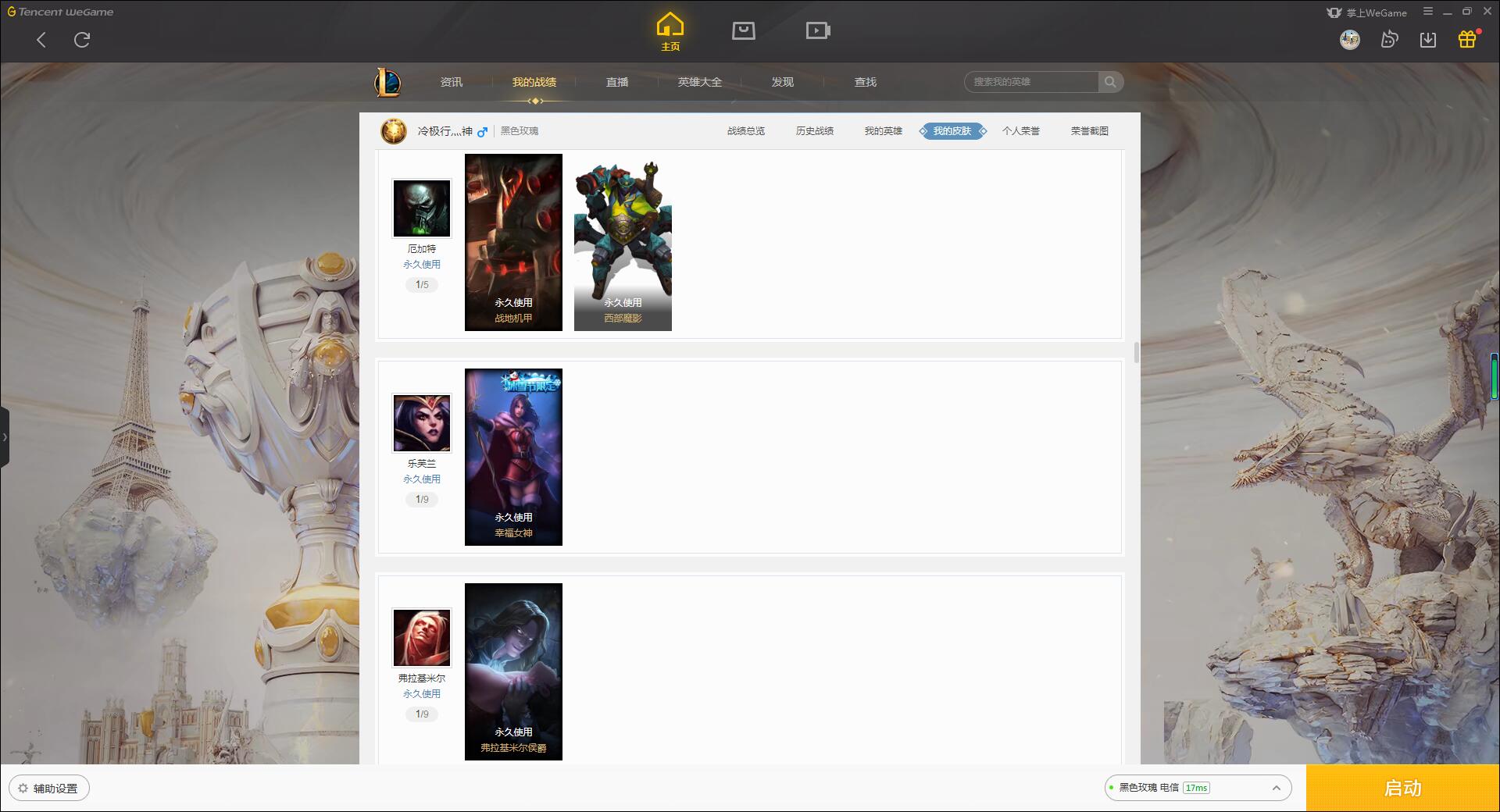
Task: Click the Tencent WeGame title logo
Action: pyautogui.click(x=60, y=12)
